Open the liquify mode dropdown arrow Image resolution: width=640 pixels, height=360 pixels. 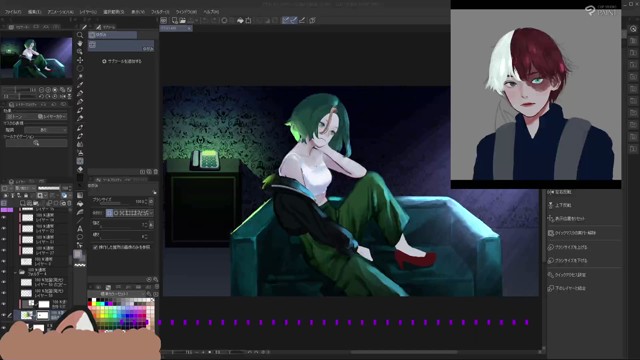tap(151, 213)
